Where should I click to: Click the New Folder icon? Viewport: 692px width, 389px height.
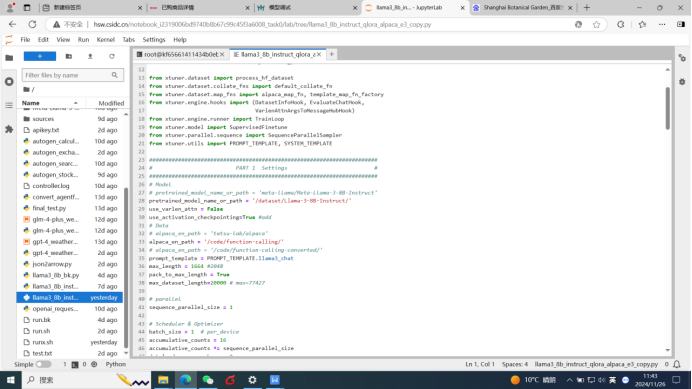click(68, 57)
